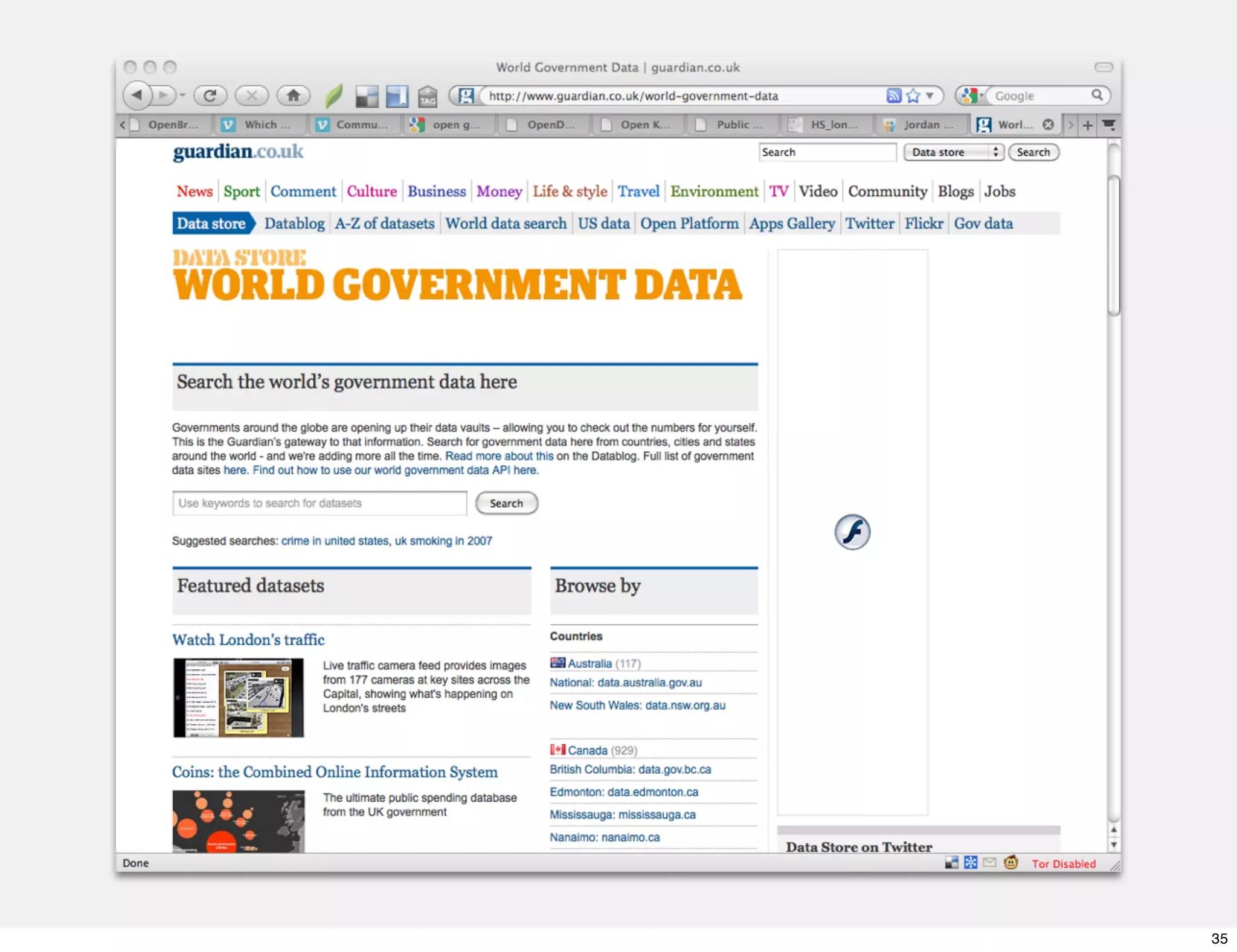The height and width of the screenshot is (952, 1237).
Task: Open the Watch London's traffic link
Action: pyautogui.click(x=248, y=640)
